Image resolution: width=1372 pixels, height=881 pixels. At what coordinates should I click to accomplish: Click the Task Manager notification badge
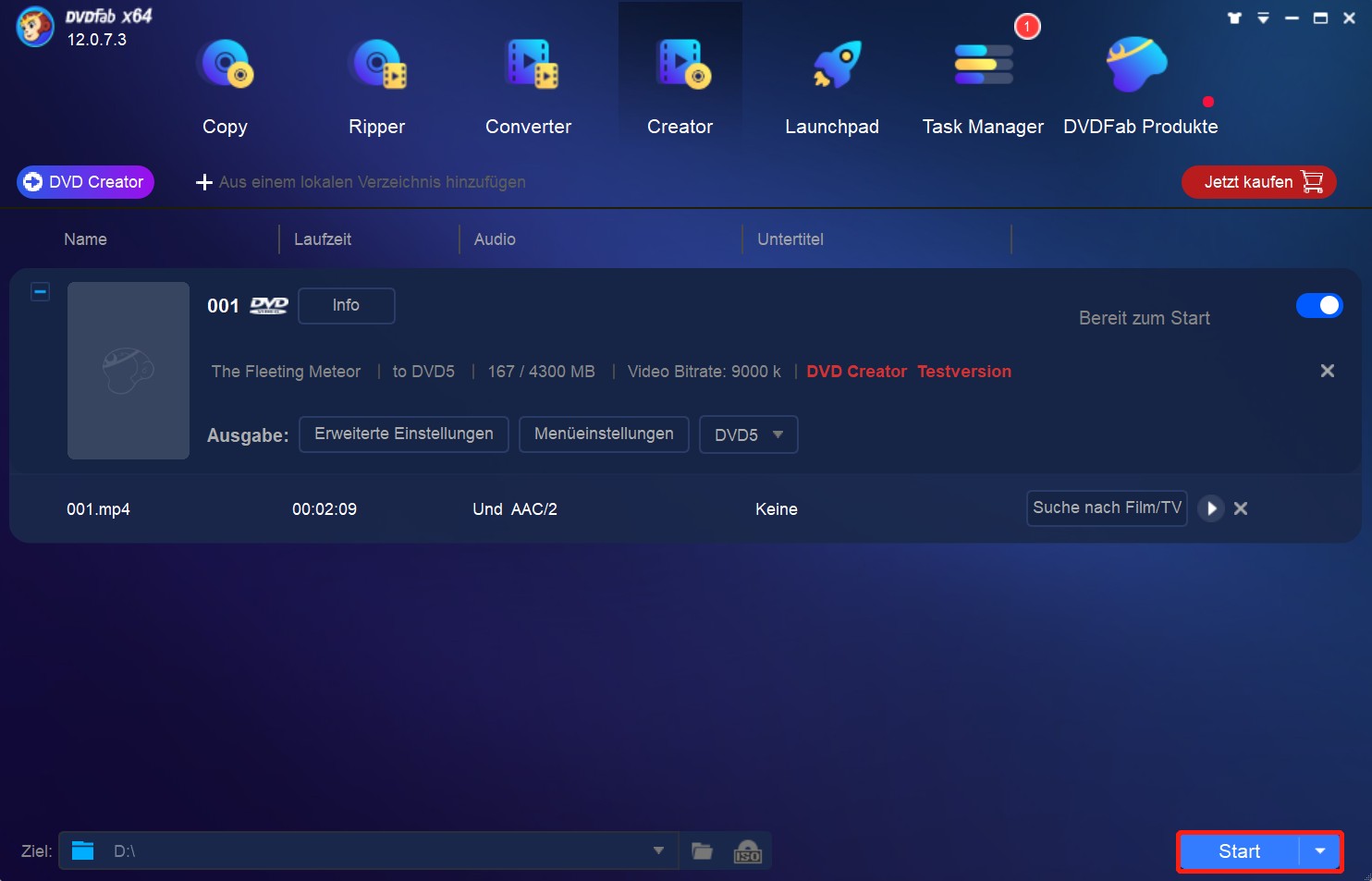tap(1027, 27)
